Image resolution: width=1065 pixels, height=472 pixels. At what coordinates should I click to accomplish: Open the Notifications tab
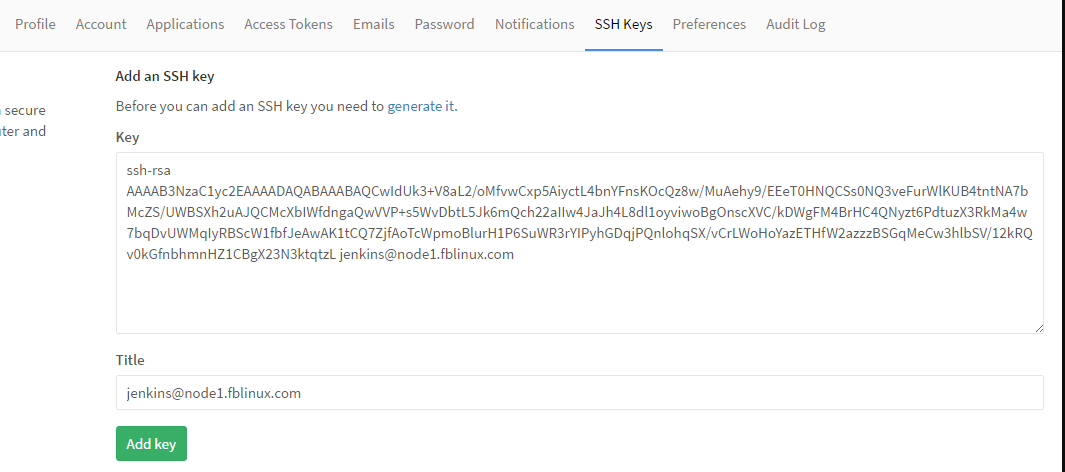pyautogui.click(x=534, y=24)
